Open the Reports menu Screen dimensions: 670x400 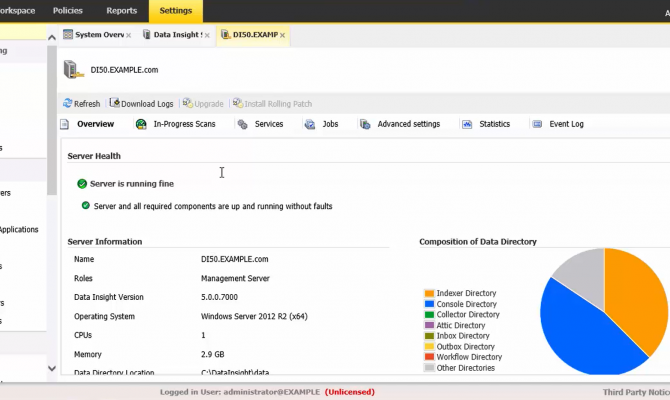pos(121,11)
